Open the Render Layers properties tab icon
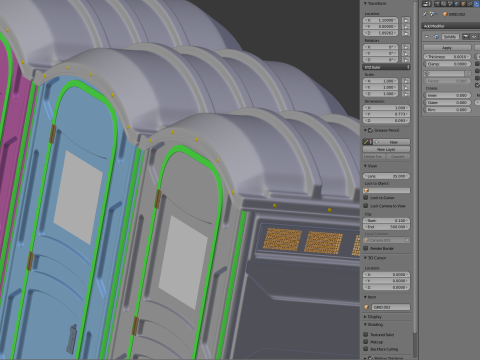 point(444,4)
